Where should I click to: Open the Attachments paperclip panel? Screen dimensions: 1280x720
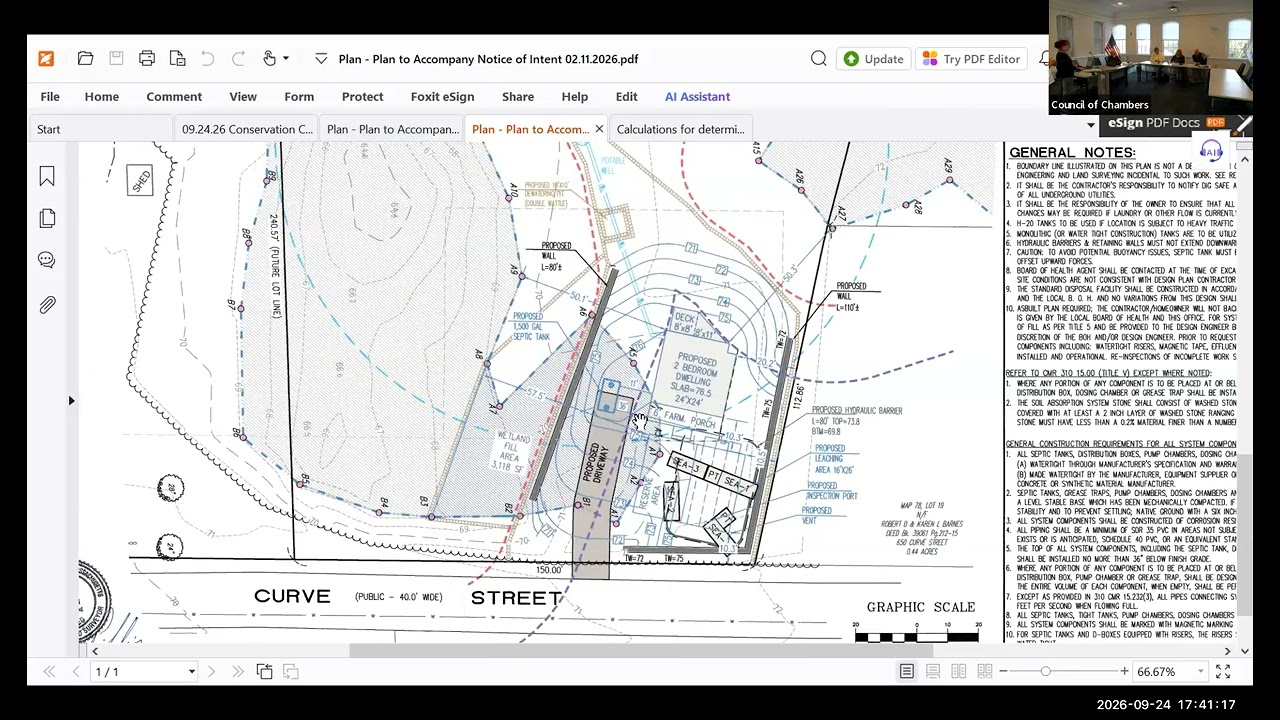[47, 304]
